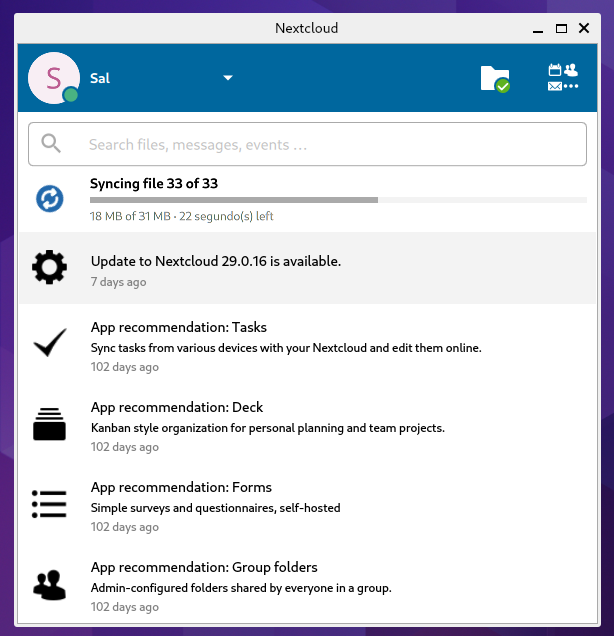614x636 pixels.
Task: Click Simple surveys and questionnaires description
Action: coord(215,508)
